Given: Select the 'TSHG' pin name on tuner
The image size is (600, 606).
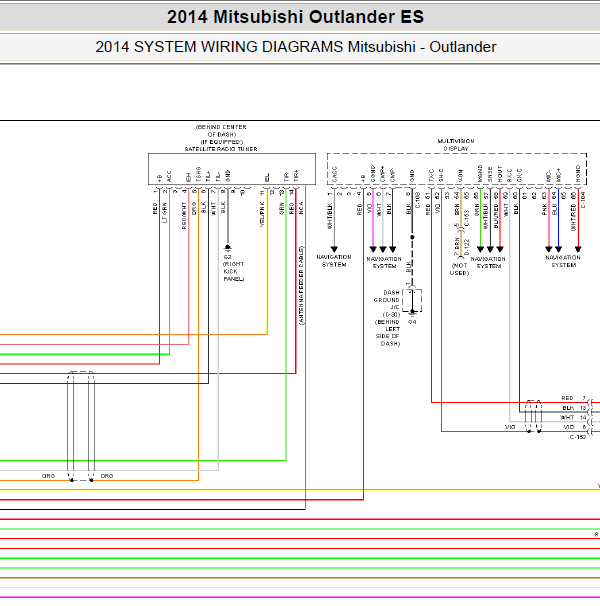Looking at the screenshot, I should point(199,174).
